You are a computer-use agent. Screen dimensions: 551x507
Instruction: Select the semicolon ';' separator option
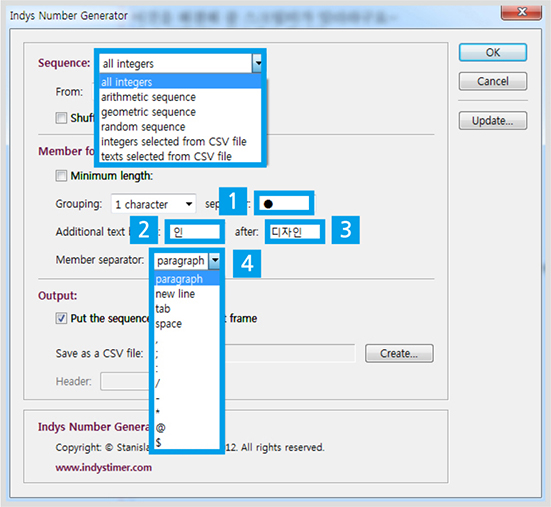(187, 353)
